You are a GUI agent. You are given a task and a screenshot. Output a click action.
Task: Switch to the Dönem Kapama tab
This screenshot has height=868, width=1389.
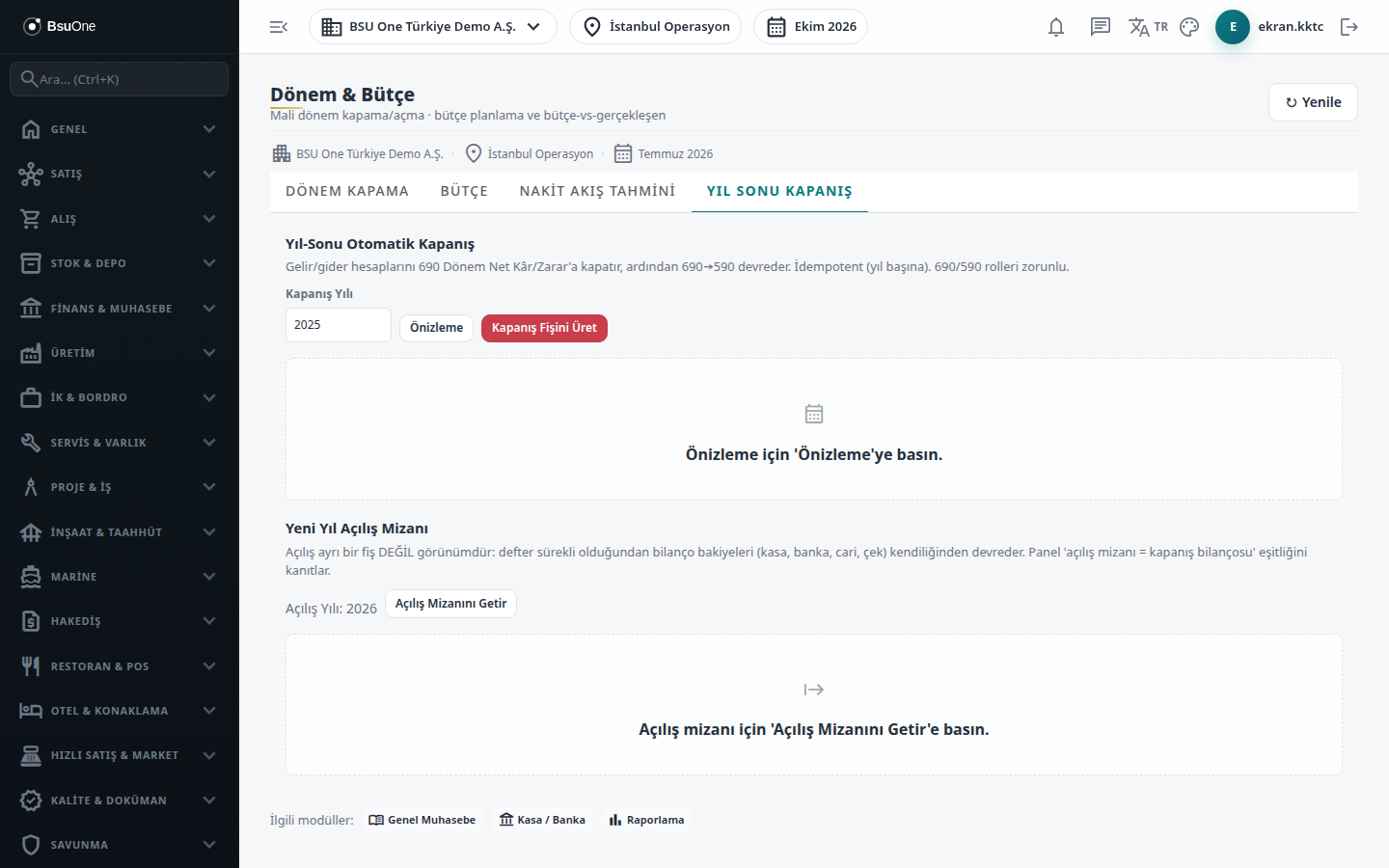(x=347, y=191)
